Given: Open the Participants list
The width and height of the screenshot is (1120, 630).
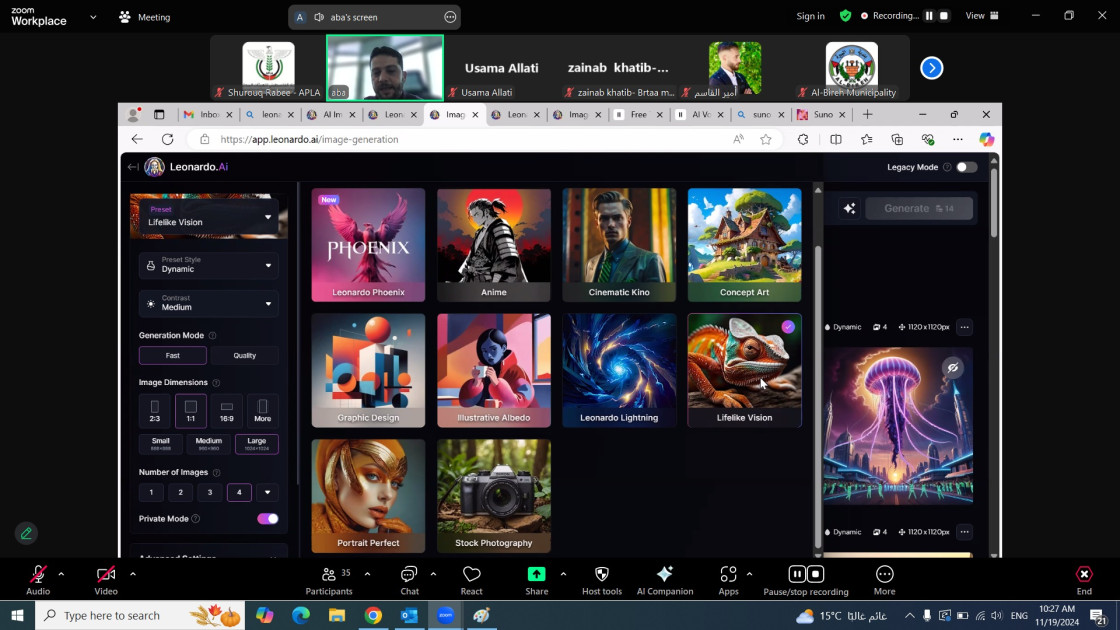Looking at the screenshot, I should coord(329,579).
